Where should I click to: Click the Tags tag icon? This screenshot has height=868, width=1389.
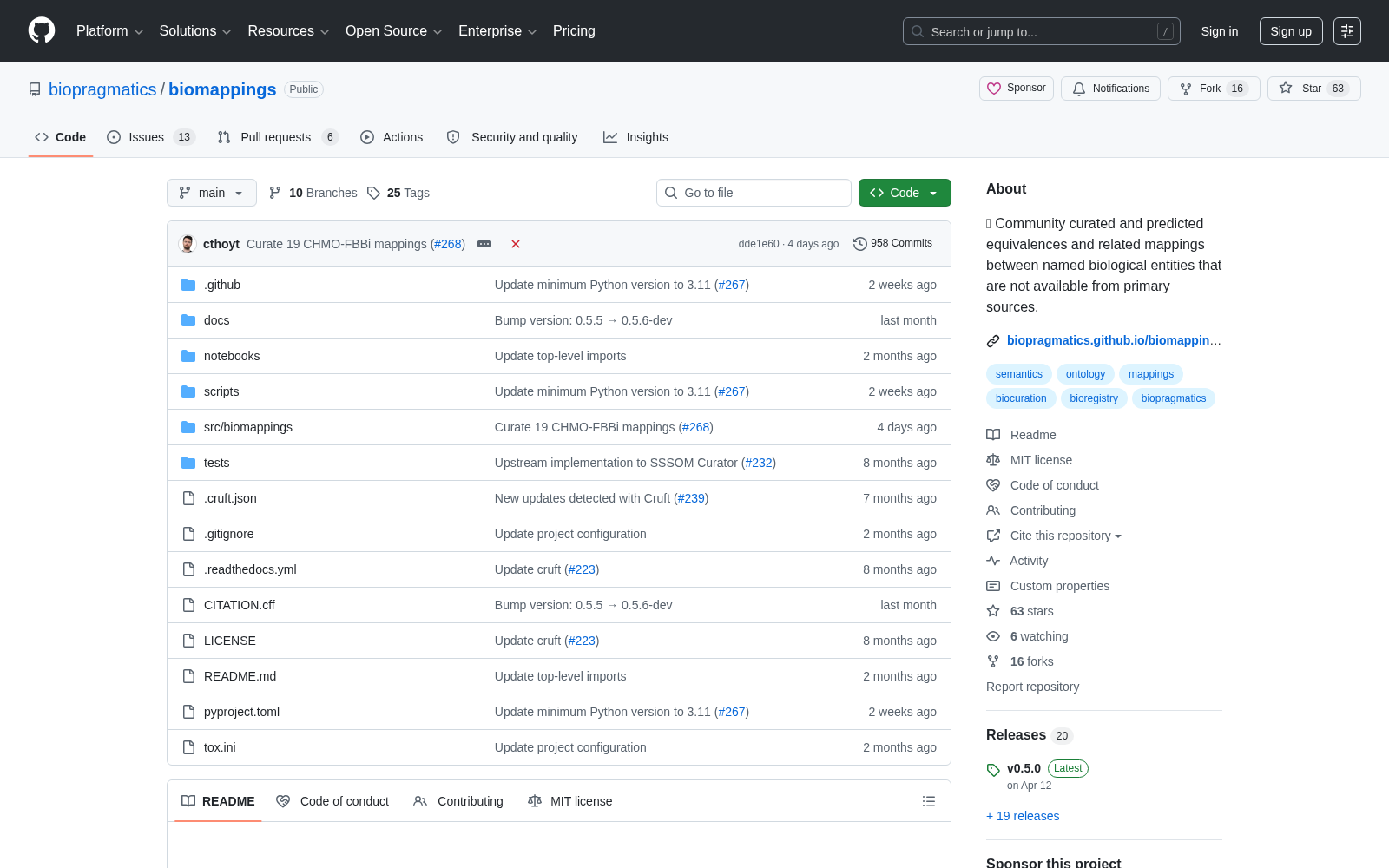pyautogui.click(x=373, y=193)
